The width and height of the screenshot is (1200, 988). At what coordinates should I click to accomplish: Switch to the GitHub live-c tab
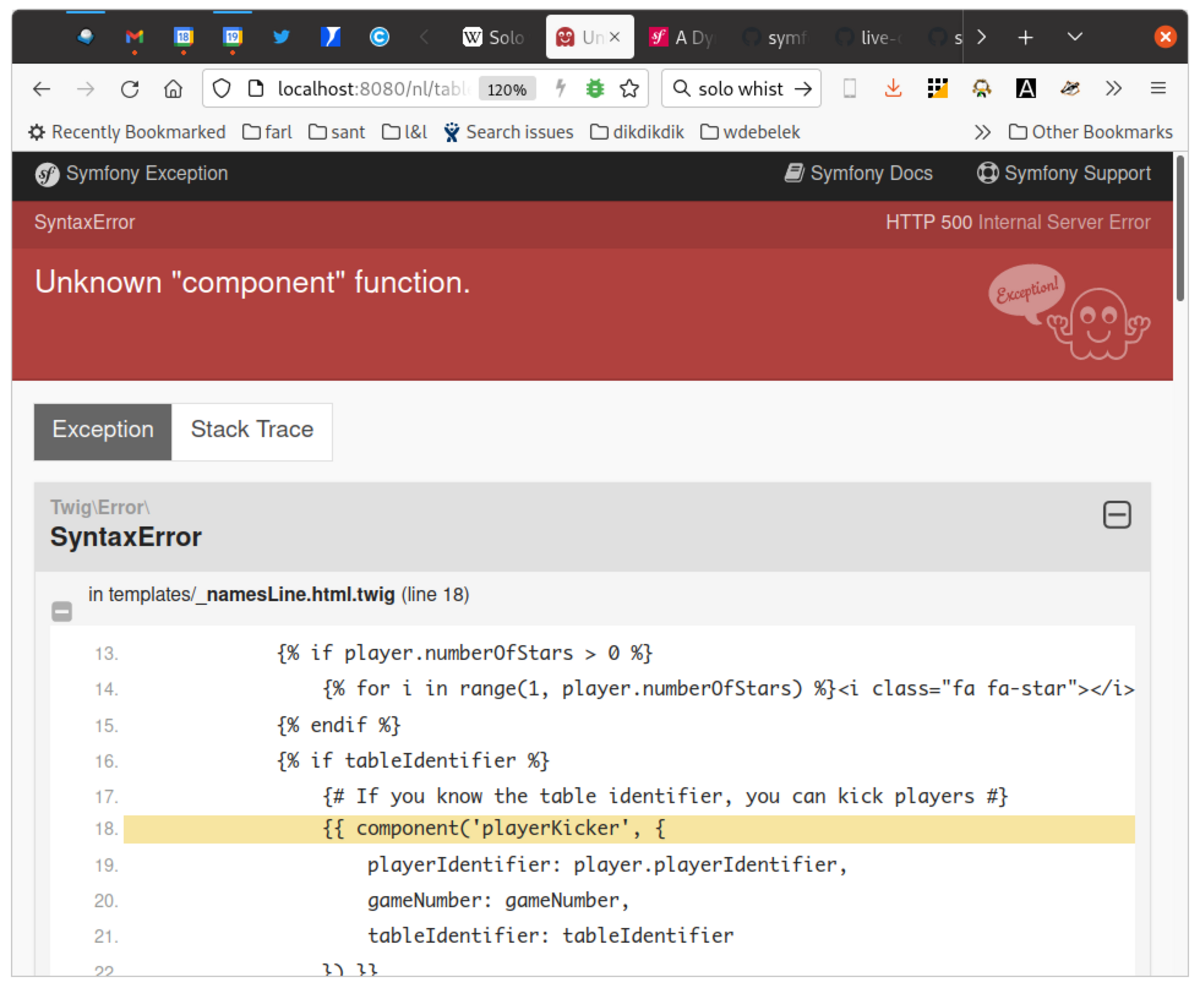point(870,37)
